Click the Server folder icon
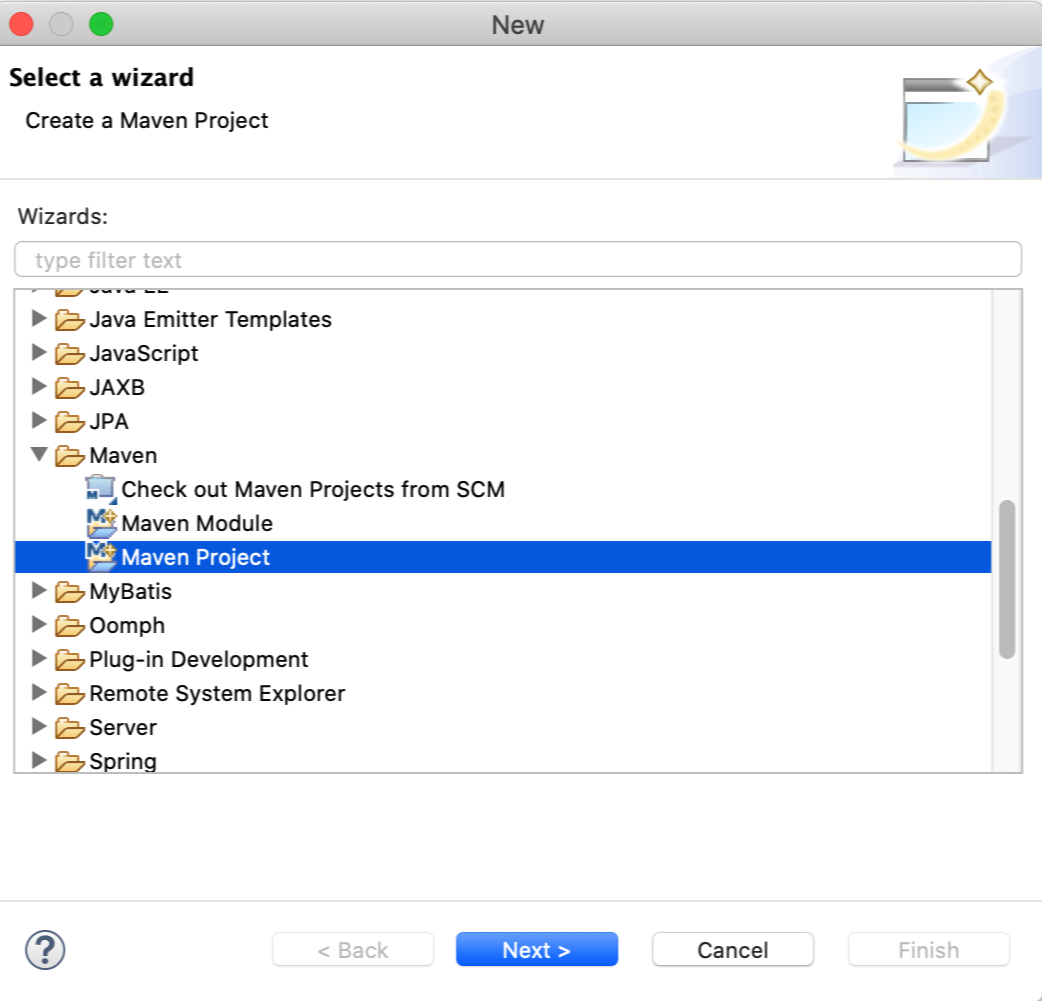The image size is (1042, 1001). click(x=70, y=727)
